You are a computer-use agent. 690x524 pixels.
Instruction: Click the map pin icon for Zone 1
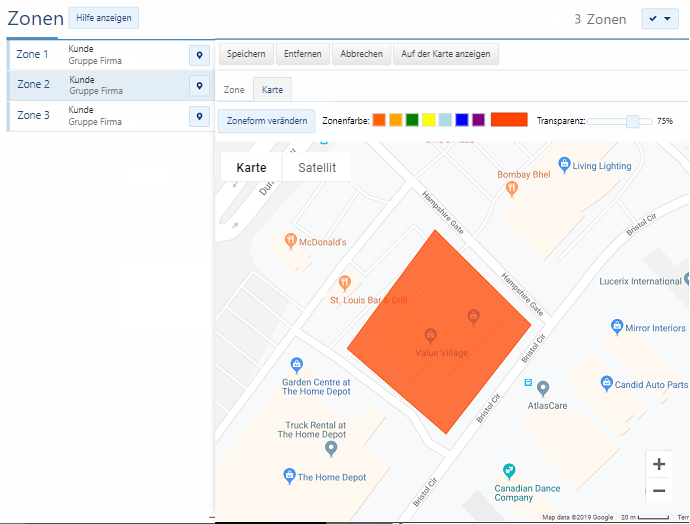(199, 55)
